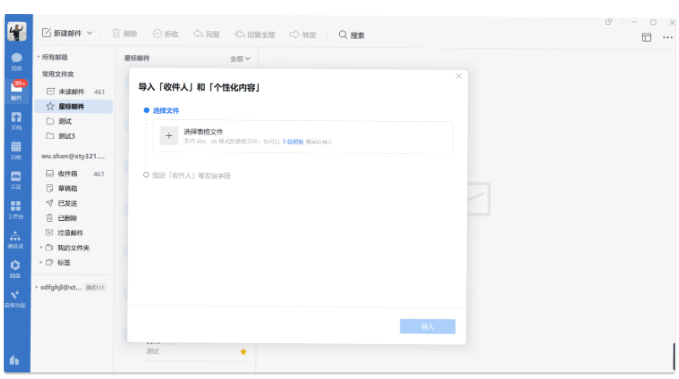Click the 星标邮件 list header title
Image resolution: width=679 pixels, height=379 pixels.
pyautogui.click(x=137, y=58)
